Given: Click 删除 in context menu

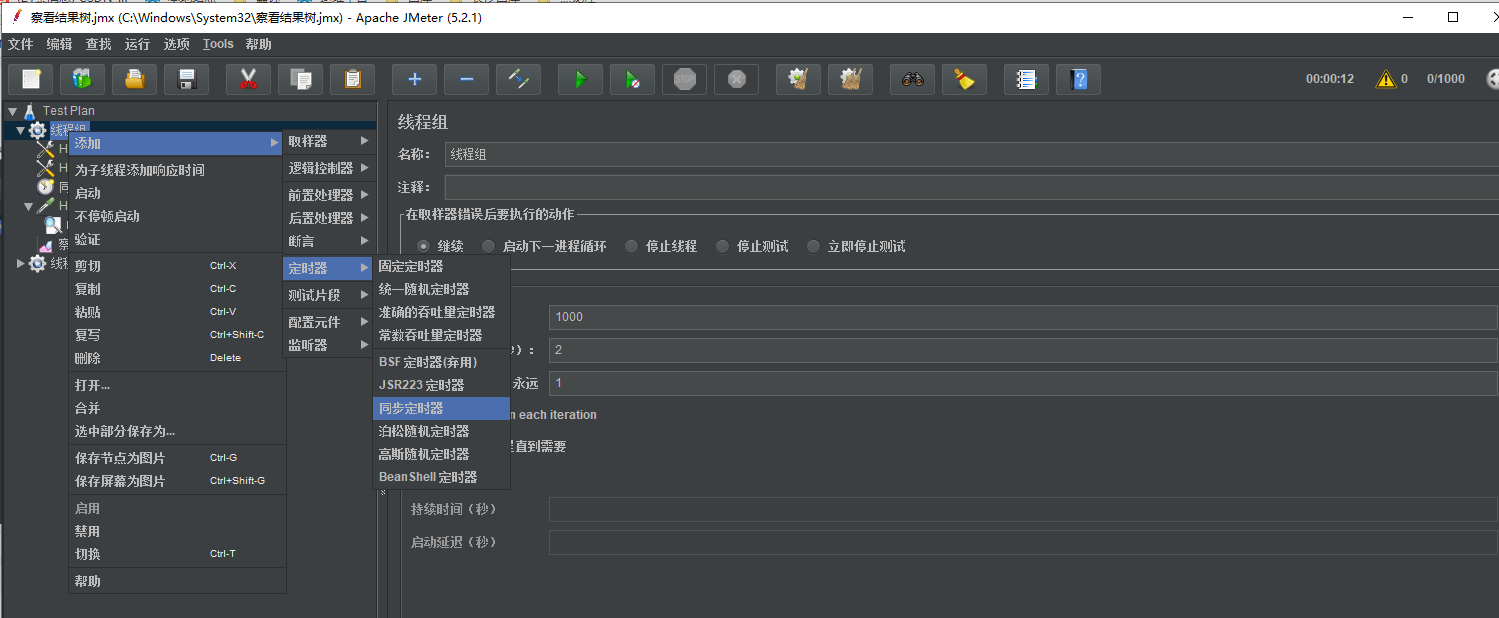Looking at the screenshot, I should tap(177, 358).
